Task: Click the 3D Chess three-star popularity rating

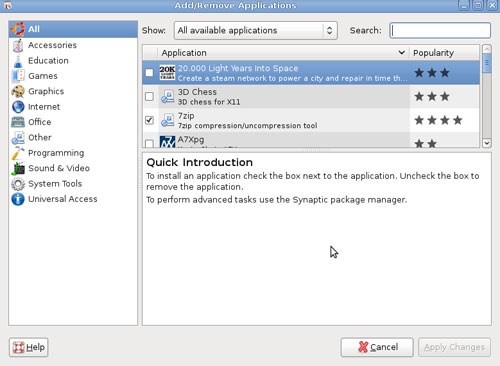Action: coord(432,96)
